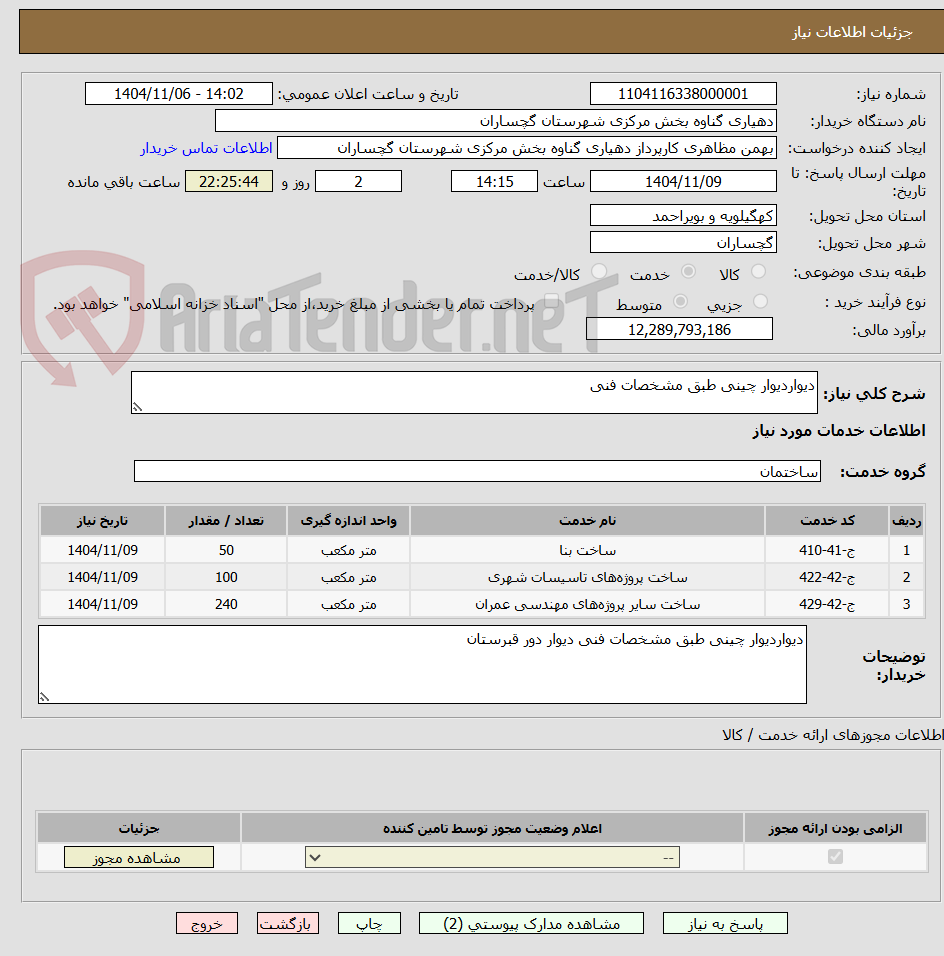
Task: Open مشاهده مدارک پیوستی (2) attachments
Action: (531, 923)
